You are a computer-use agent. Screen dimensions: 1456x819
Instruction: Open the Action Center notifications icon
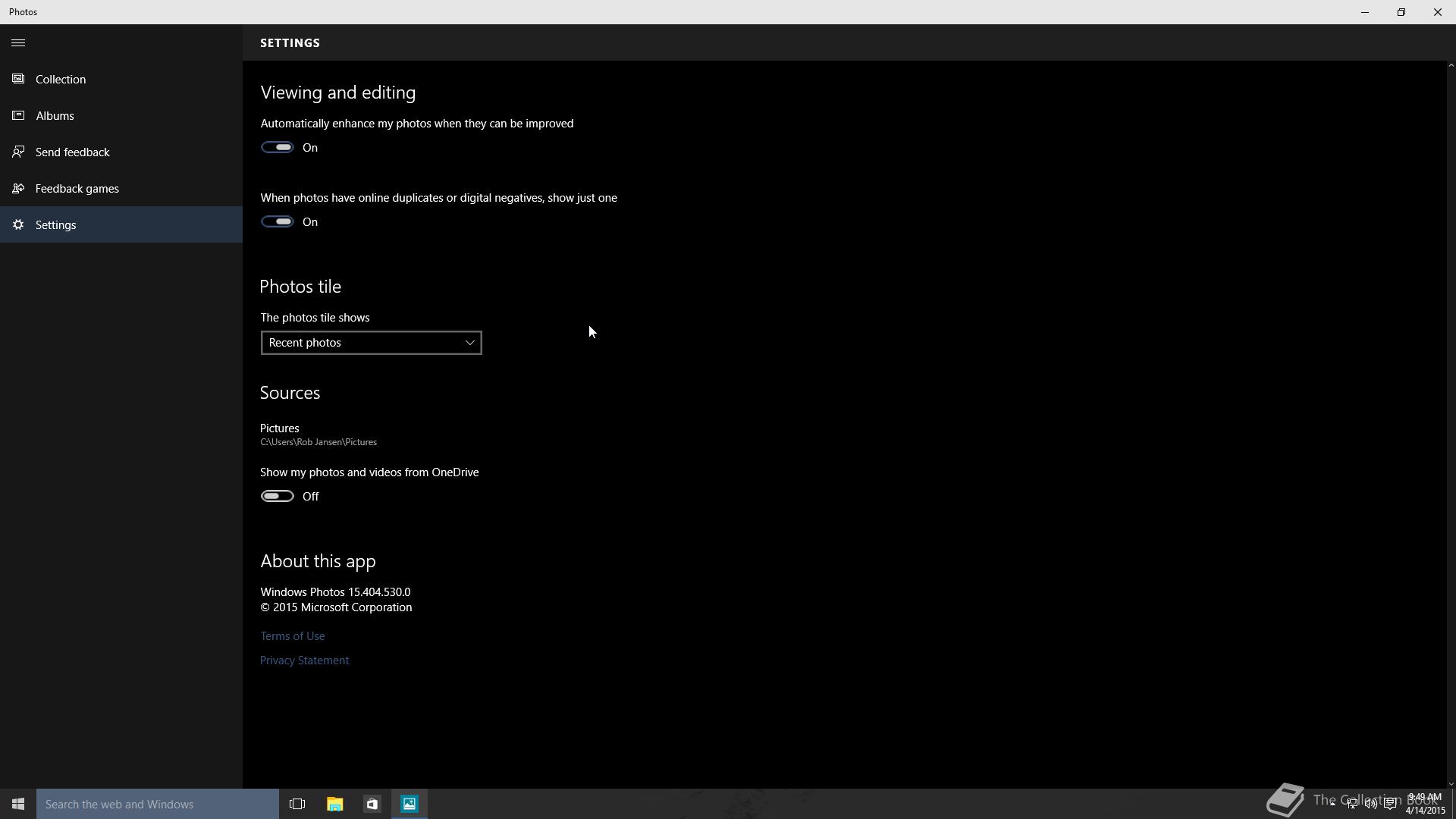1389,804
